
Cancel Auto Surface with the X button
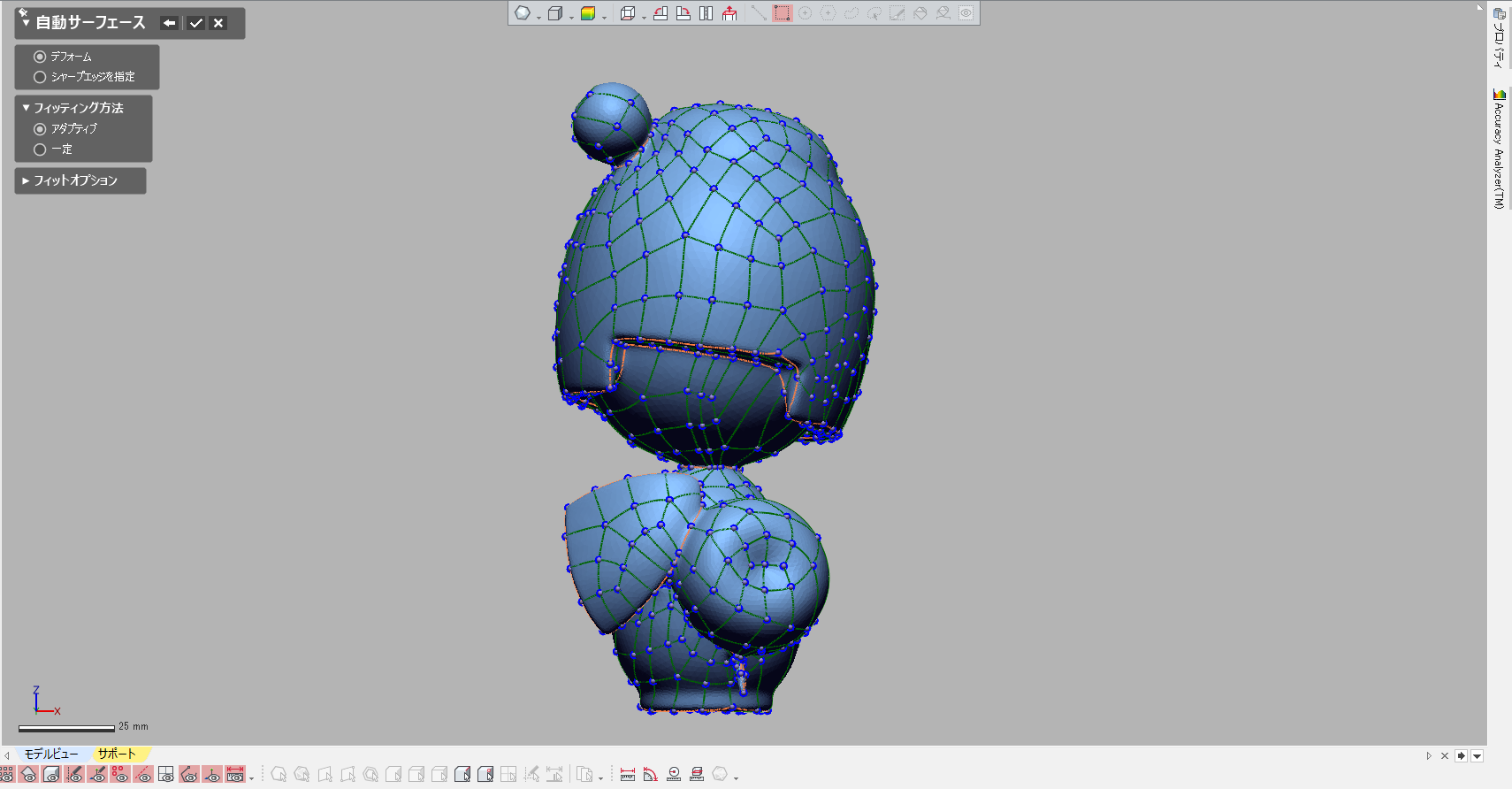218,23
